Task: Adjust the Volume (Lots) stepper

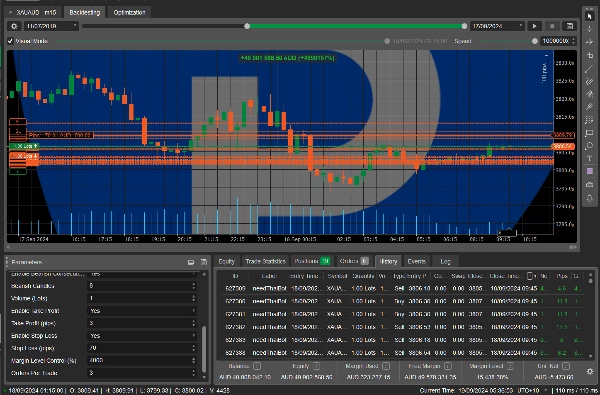Action: click(194, 298)
